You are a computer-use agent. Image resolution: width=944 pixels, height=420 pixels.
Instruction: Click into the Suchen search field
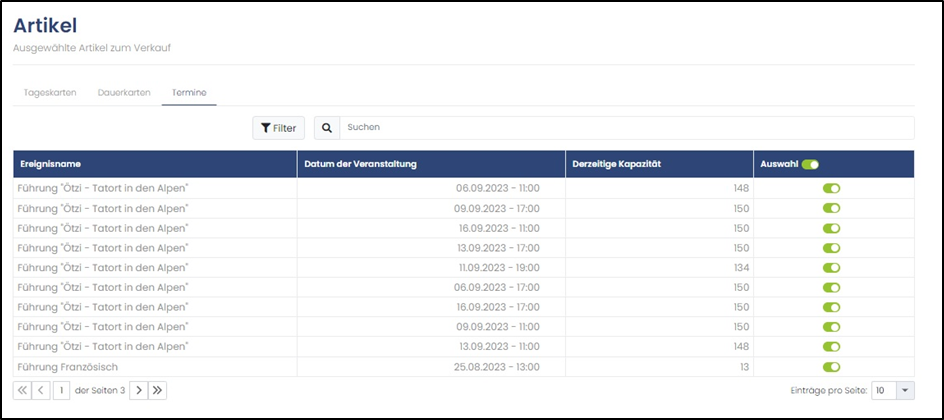[627, 128]
